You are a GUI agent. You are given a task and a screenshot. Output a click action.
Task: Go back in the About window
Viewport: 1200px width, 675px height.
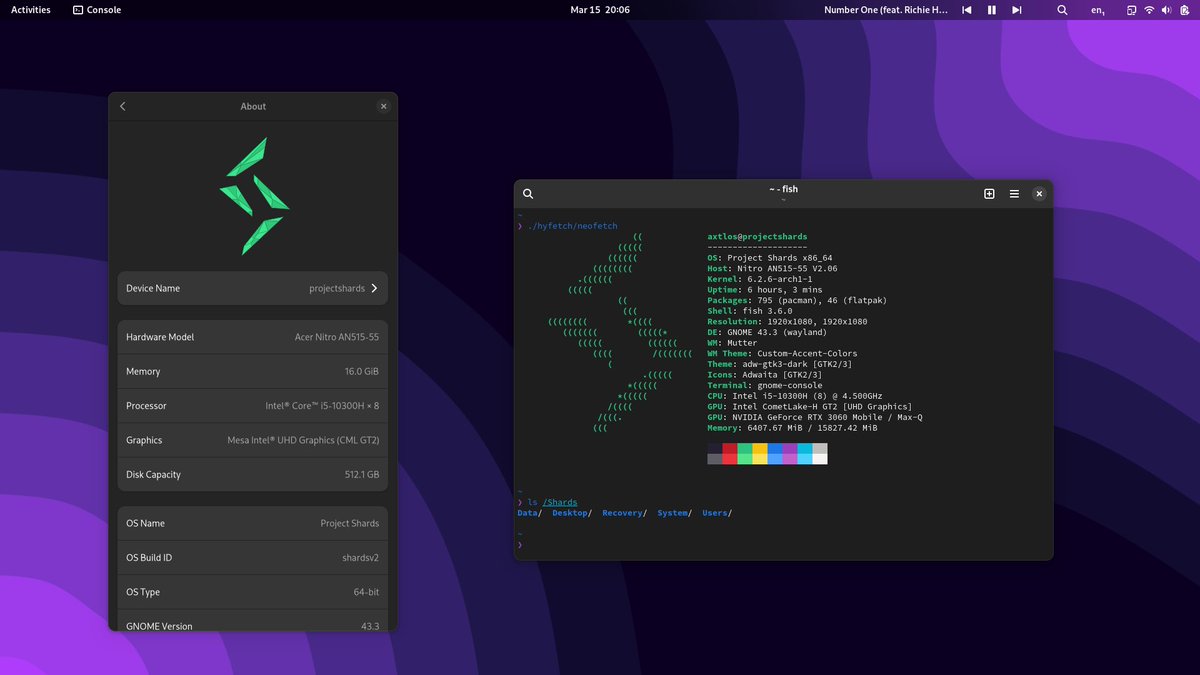coord(123,106)
